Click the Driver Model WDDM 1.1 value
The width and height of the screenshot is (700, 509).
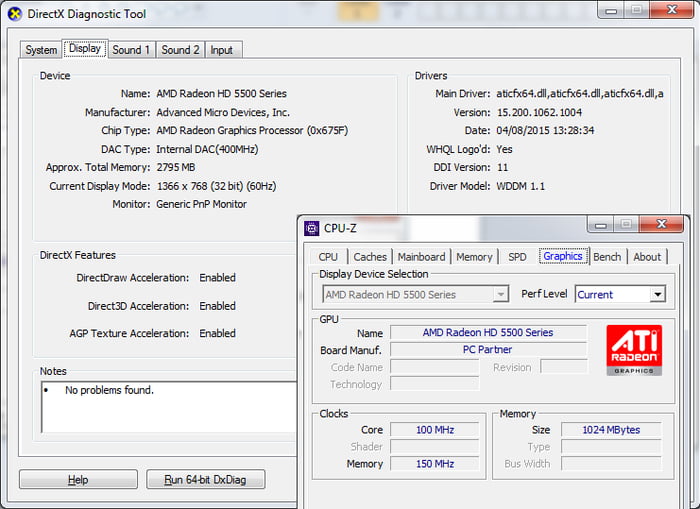pos(521,186)
